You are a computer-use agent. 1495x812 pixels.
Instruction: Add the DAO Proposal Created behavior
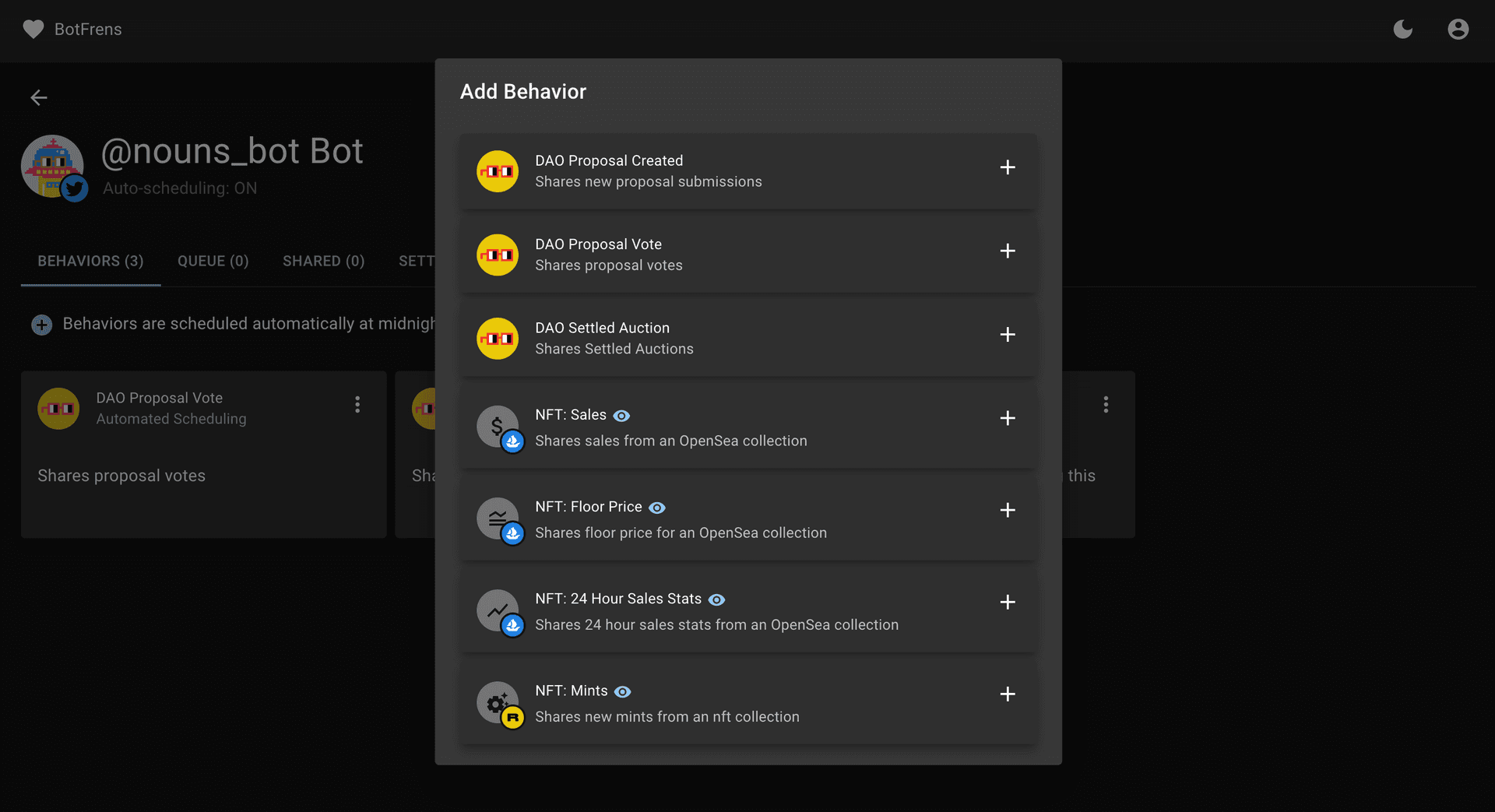1007,167
